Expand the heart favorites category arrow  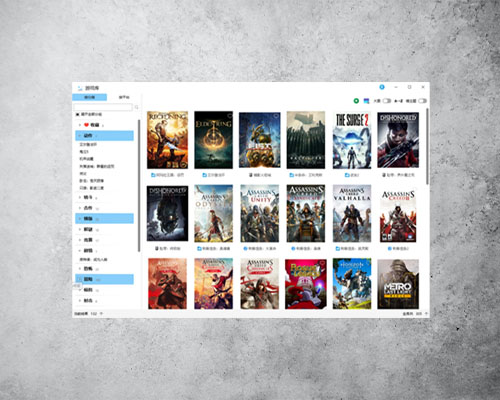tap(80, 125)
